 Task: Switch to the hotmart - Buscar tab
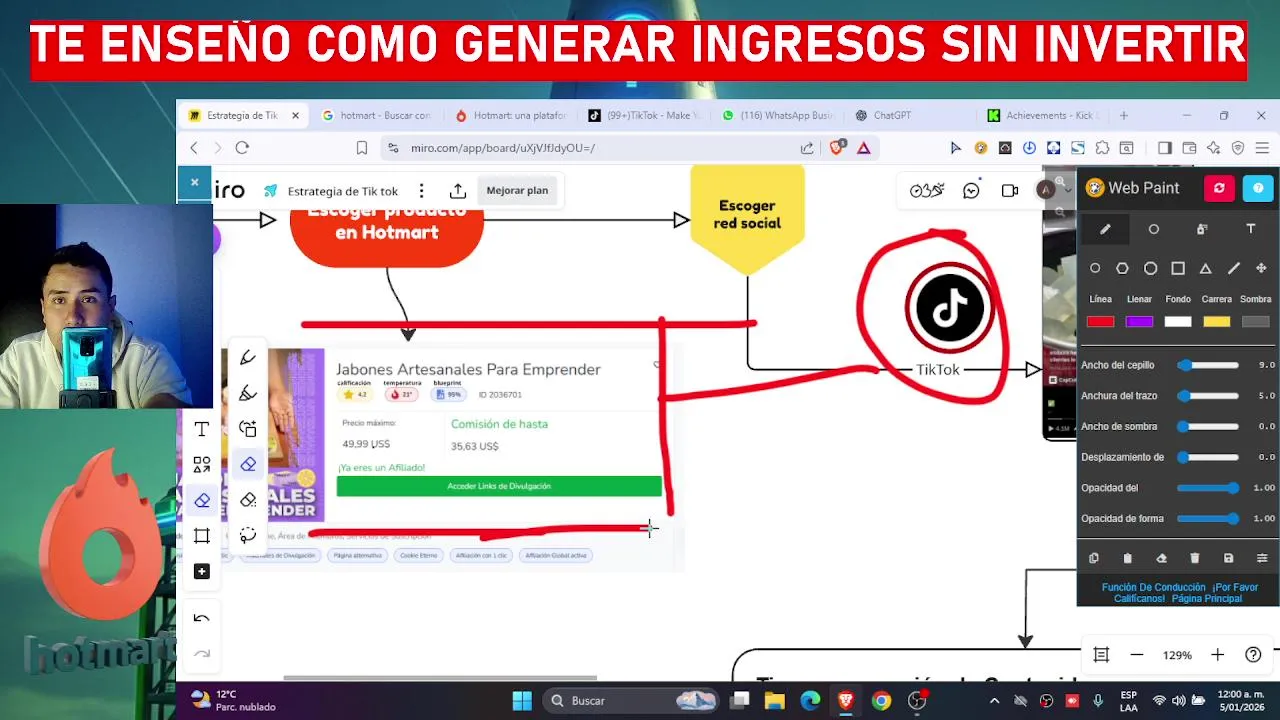coord(378,115)
